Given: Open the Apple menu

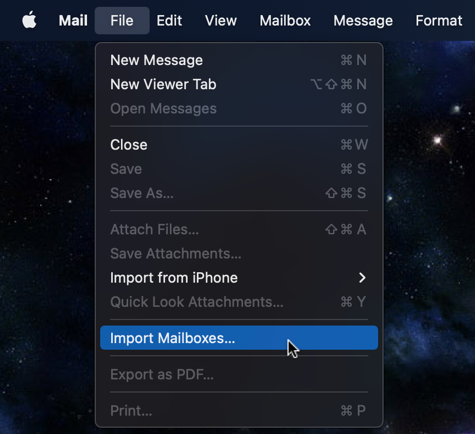Looking at the screenshot, I should click(x=29, y=20).
